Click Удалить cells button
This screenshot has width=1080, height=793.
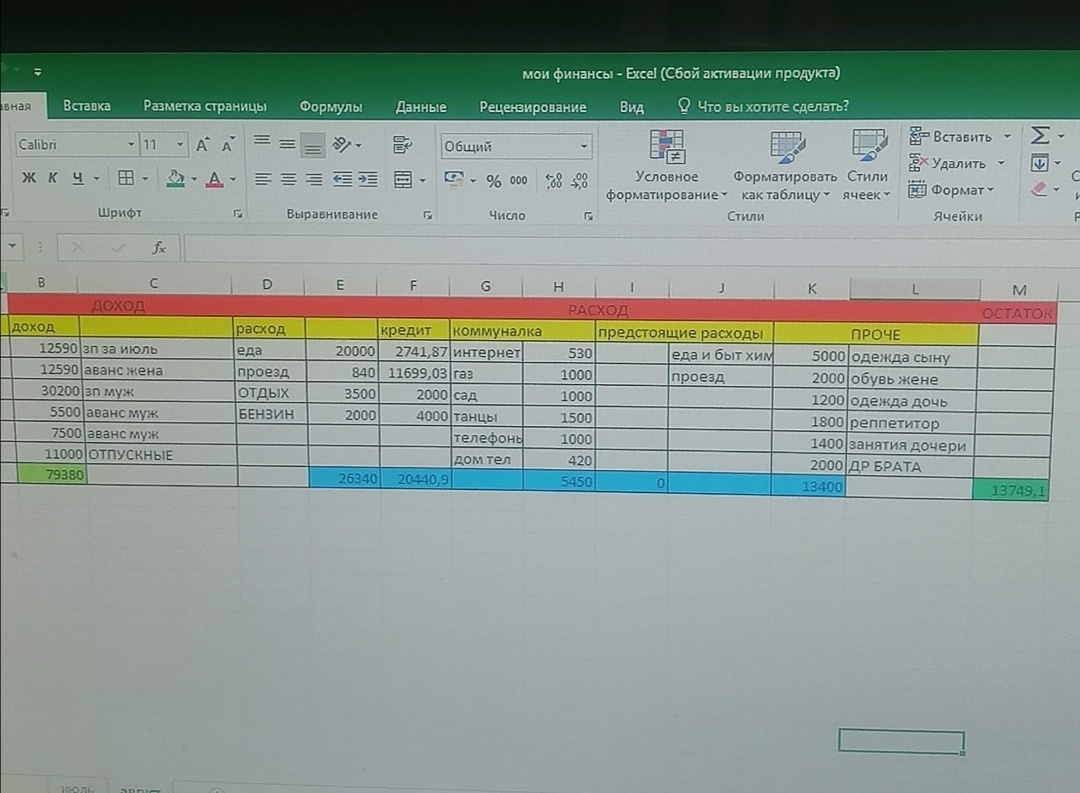click(x=948, y=163)
